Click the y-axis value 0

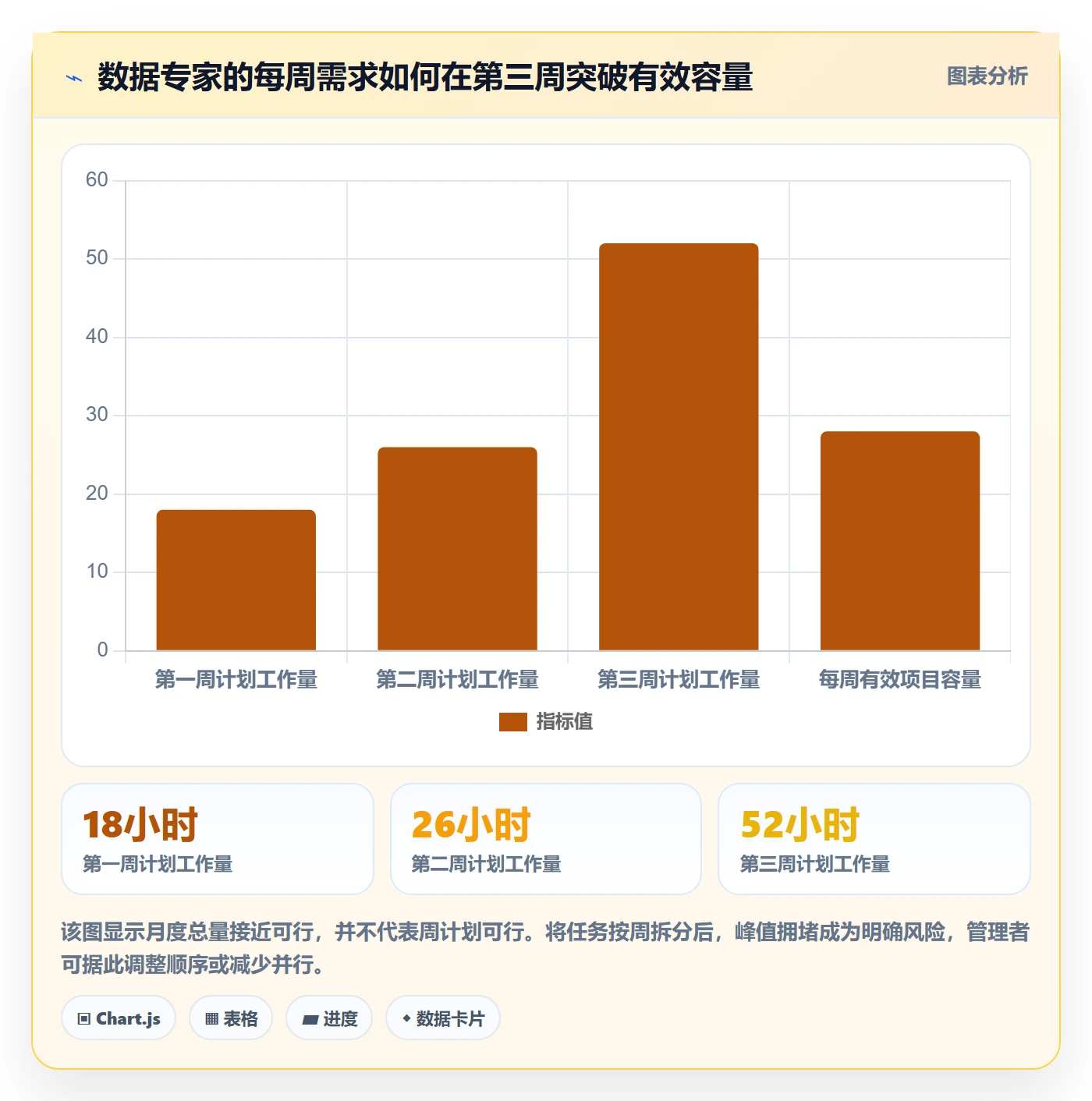tap(102, 650)
